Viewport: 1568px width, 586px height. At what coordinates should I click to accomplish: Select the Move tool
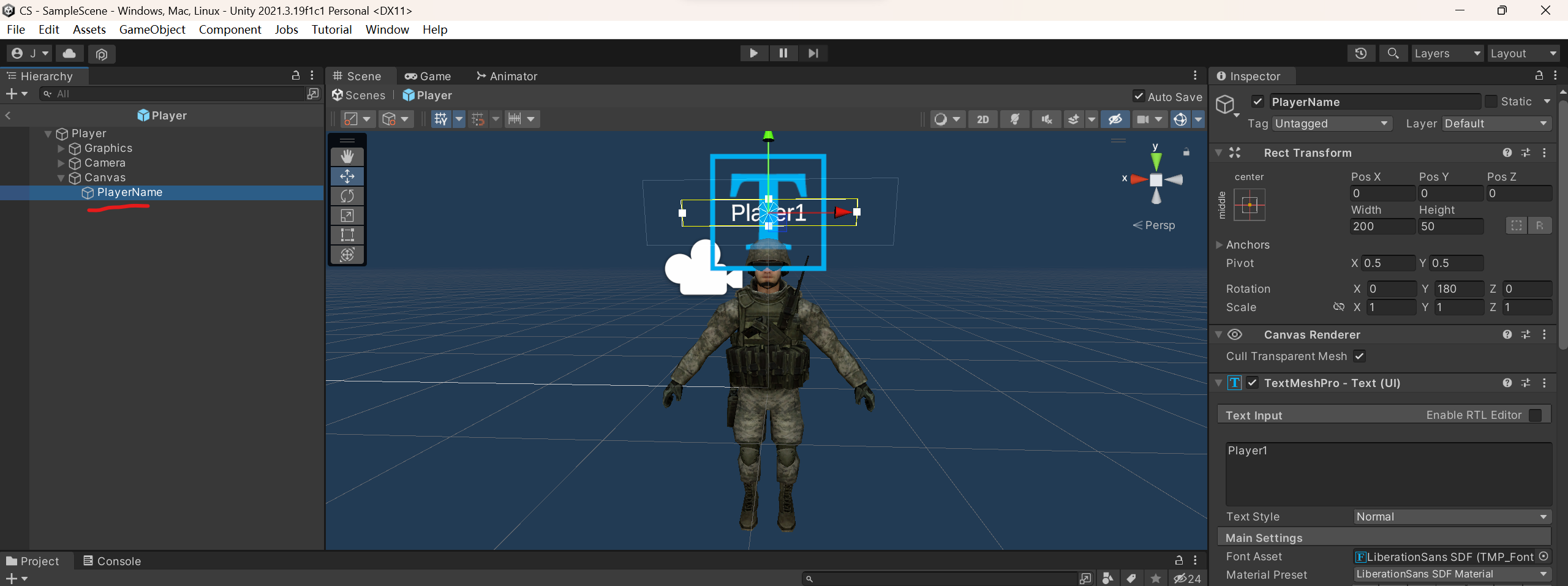[347, 176]
